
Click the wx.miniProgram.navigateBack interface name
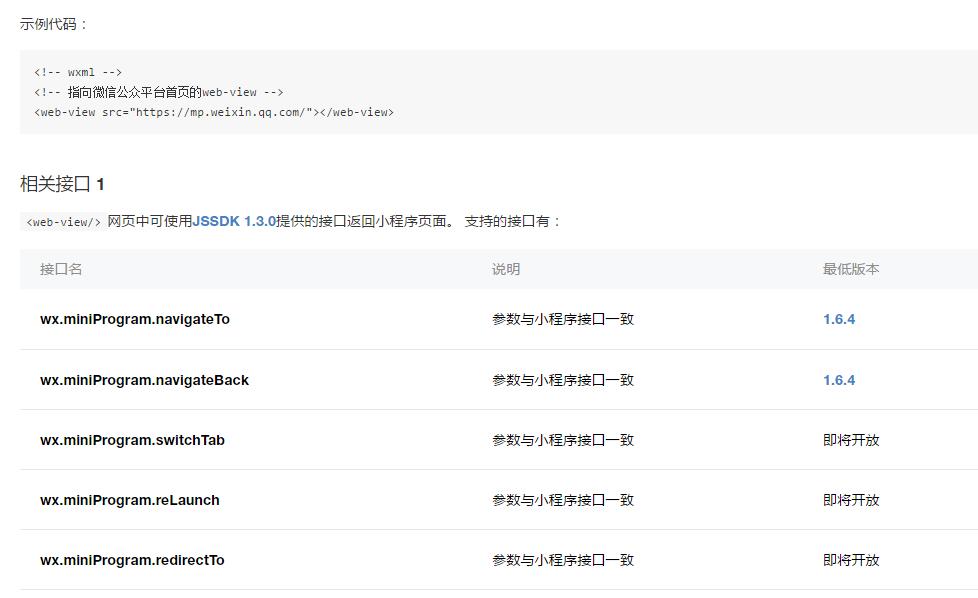pyautogui.click(x=144, y=380)
